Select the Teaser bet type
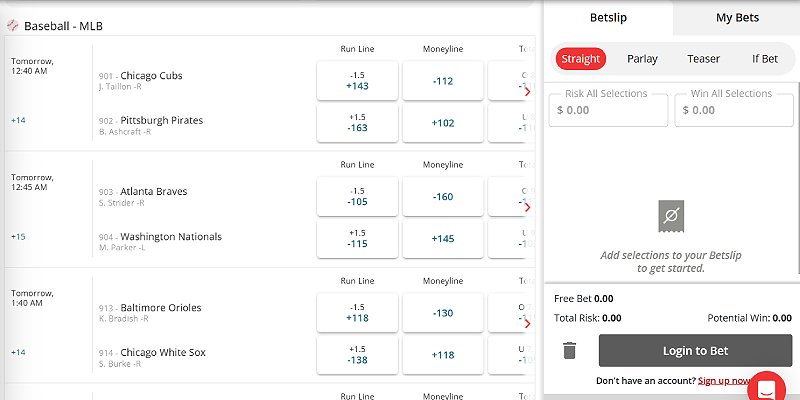Viewport: 800px width, 400px height. (703, 59)
